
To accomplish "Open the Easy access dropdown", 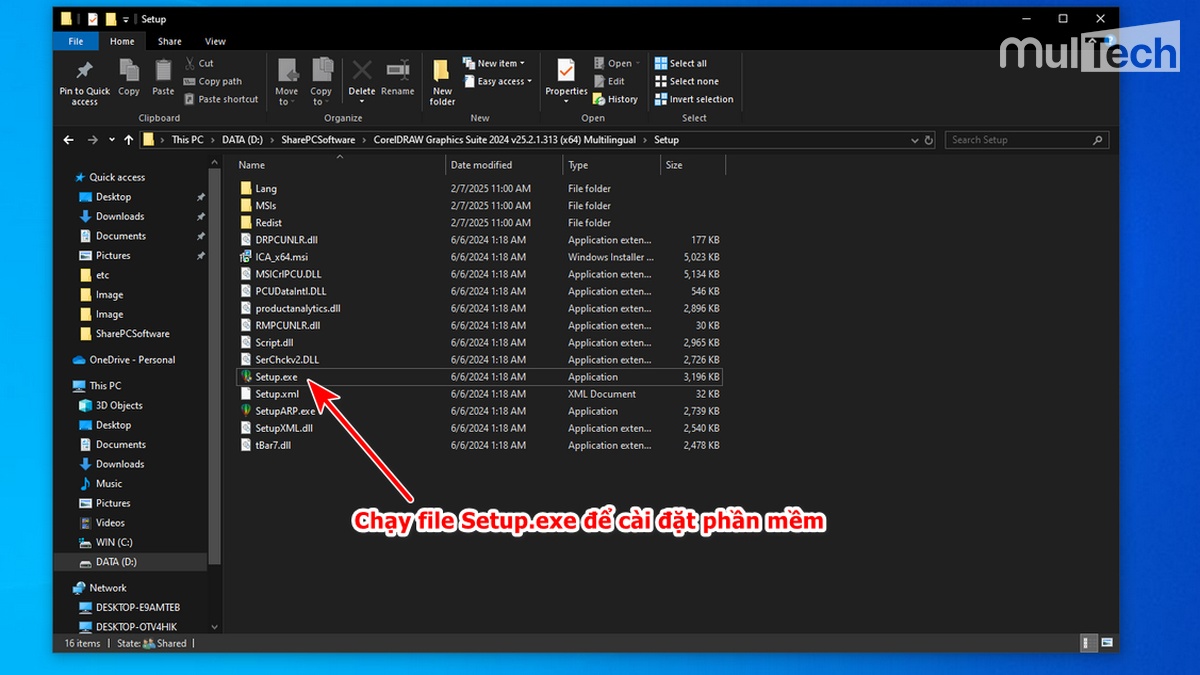I will (x=497, y=82).
